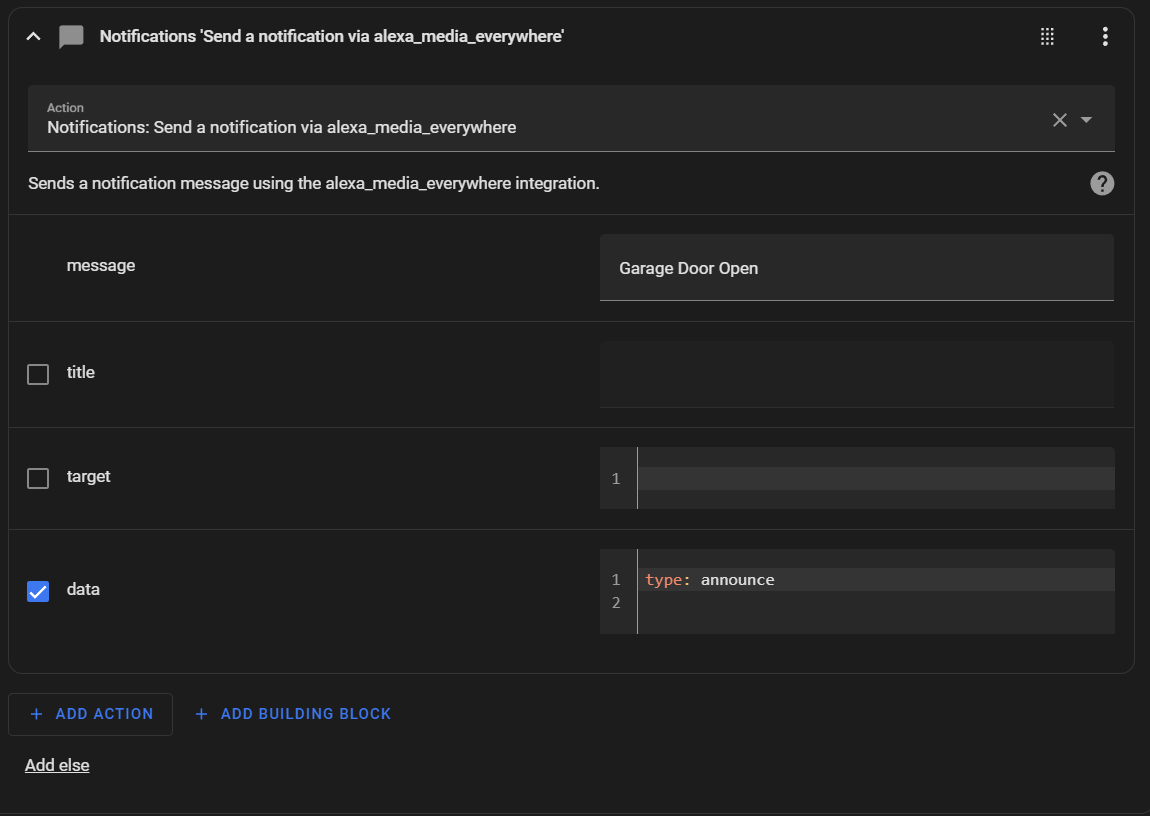
Task: Click the 'Add else' link
Action: point(57,765)
